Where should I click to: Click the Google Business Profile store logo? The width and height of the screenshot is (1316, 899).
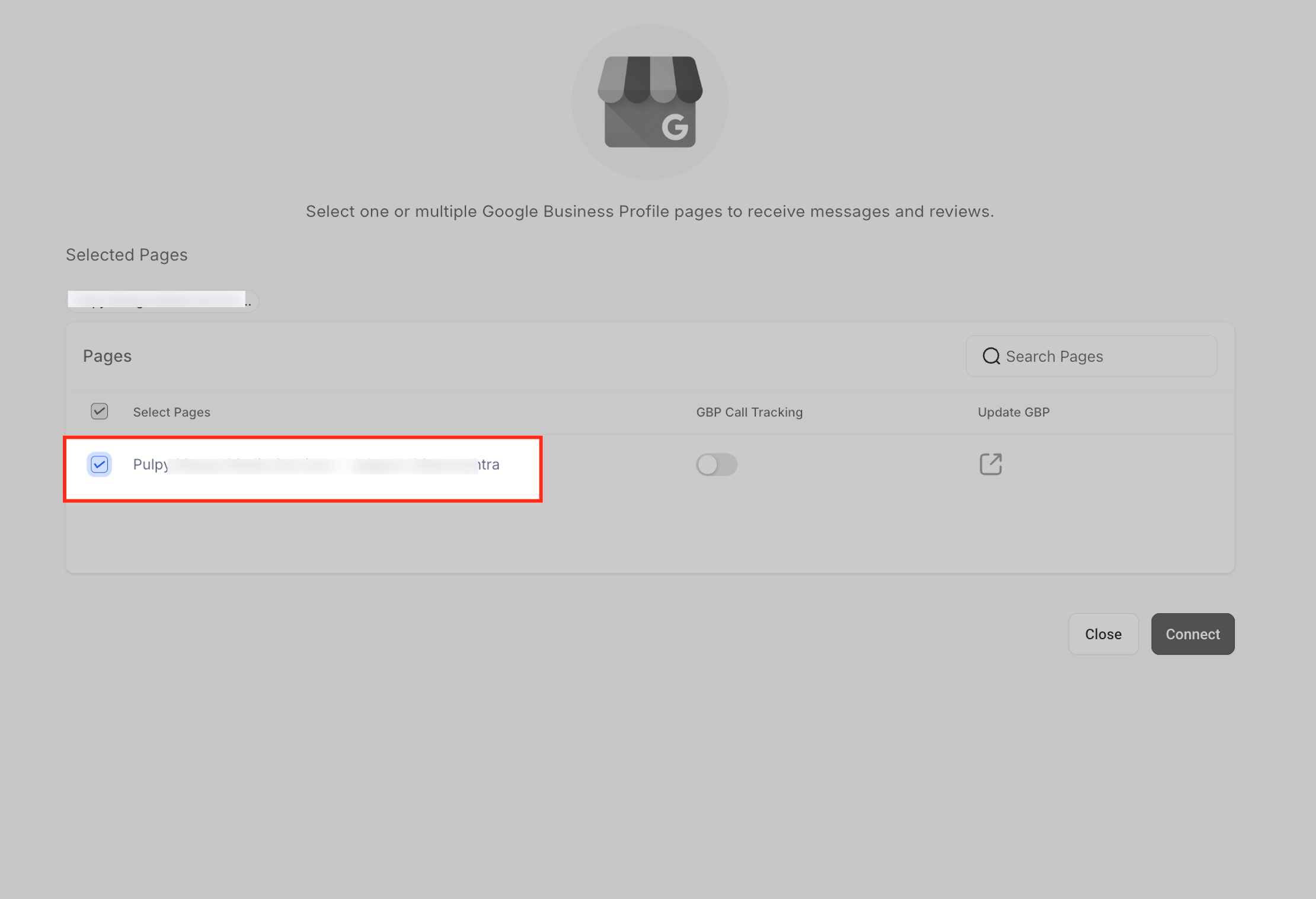tap(650, 101)
